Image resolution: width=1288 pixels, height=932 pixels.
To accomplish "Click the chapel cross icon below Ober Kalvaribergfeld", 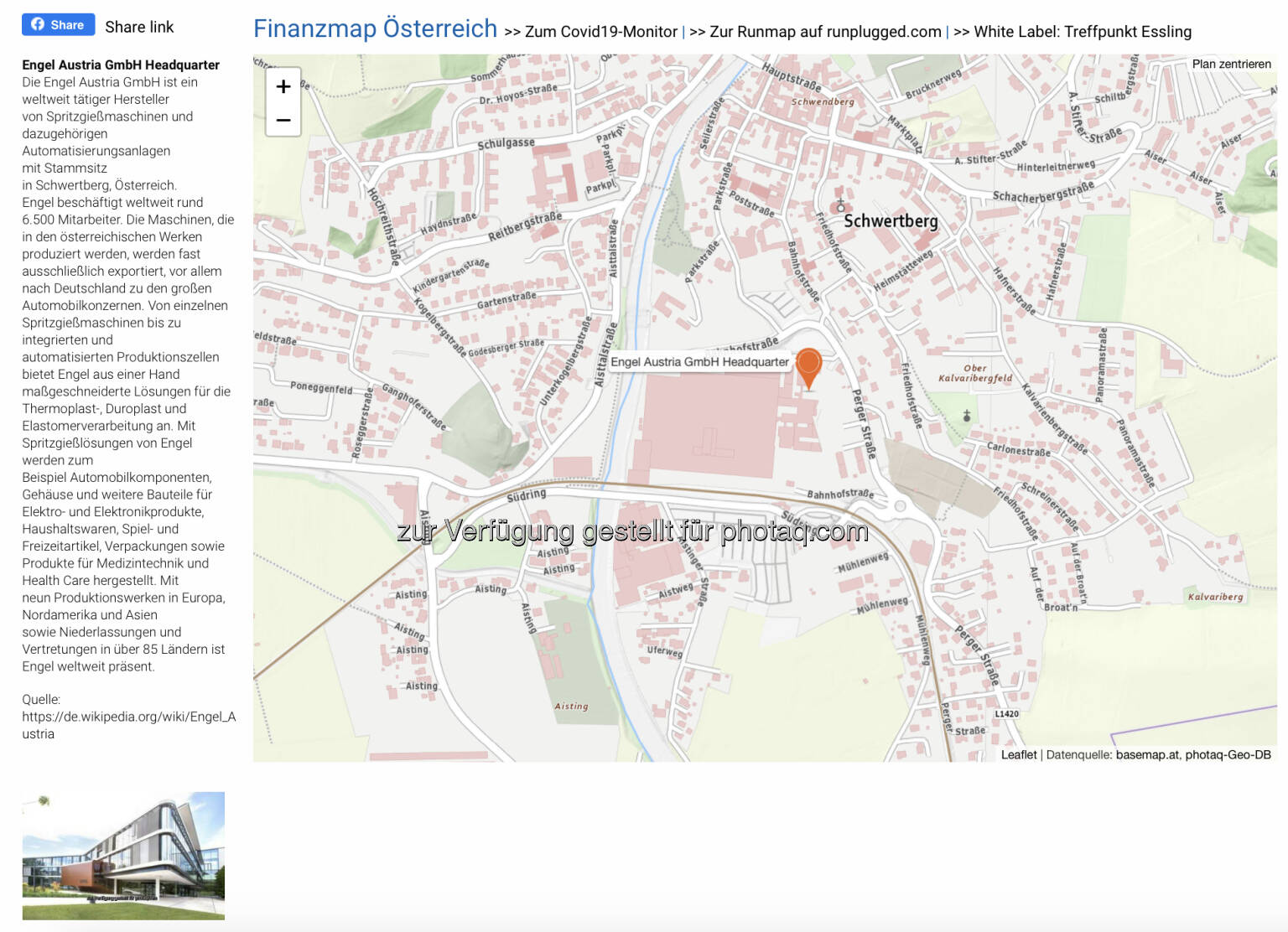I will (967, 416).
